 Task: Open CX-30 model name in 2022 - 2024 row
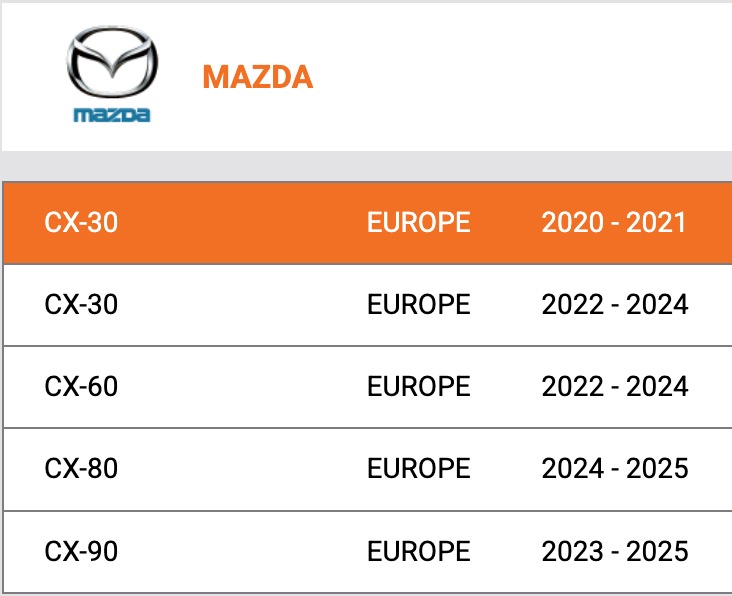point(81,304)
